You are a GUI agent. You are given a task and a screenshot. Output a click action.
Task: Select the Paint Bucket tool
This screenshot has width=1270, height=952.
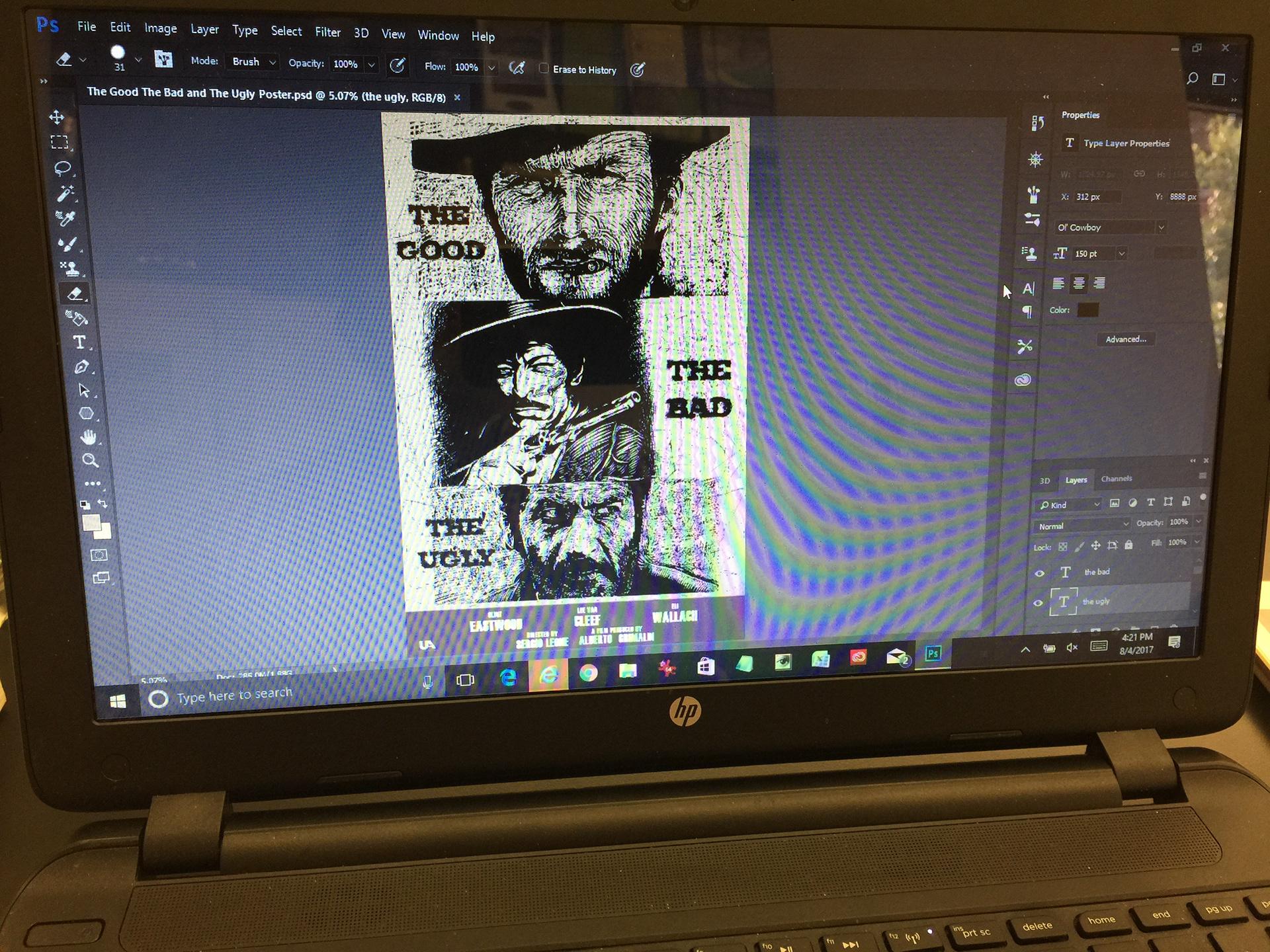click(x=77, y=318)
